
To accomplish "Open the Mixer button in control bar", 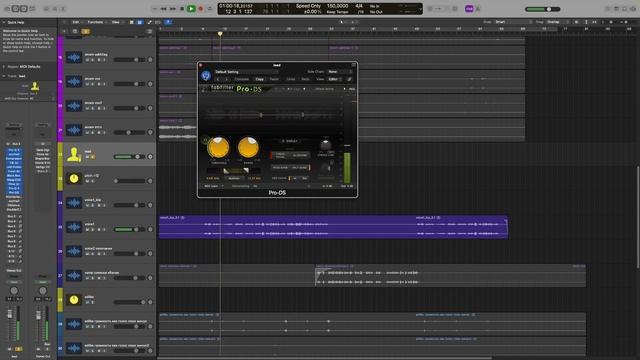I will (x=55, y=9).
